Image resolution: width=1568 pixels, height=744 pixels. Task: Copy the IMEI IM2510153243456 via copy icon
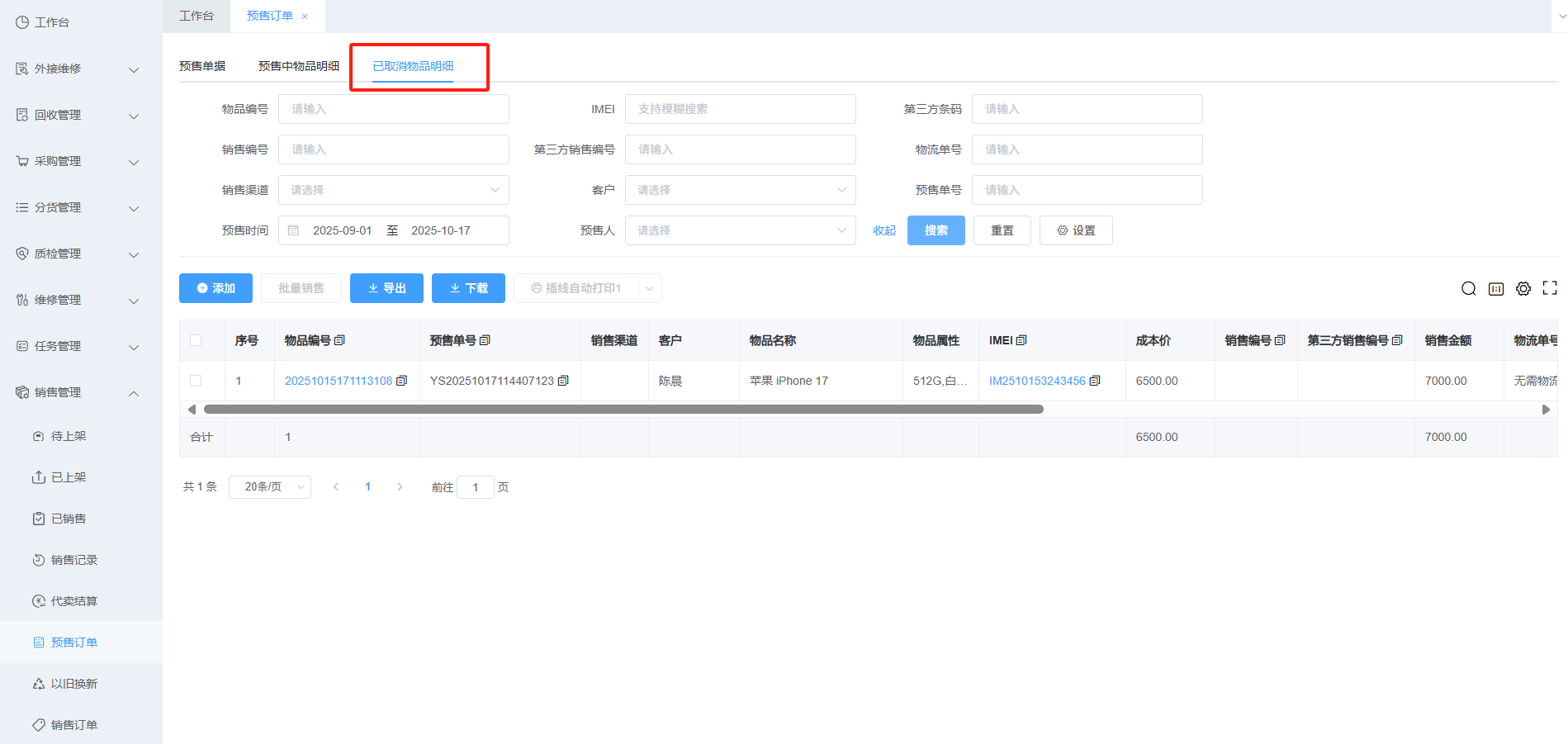point(1095,381)
